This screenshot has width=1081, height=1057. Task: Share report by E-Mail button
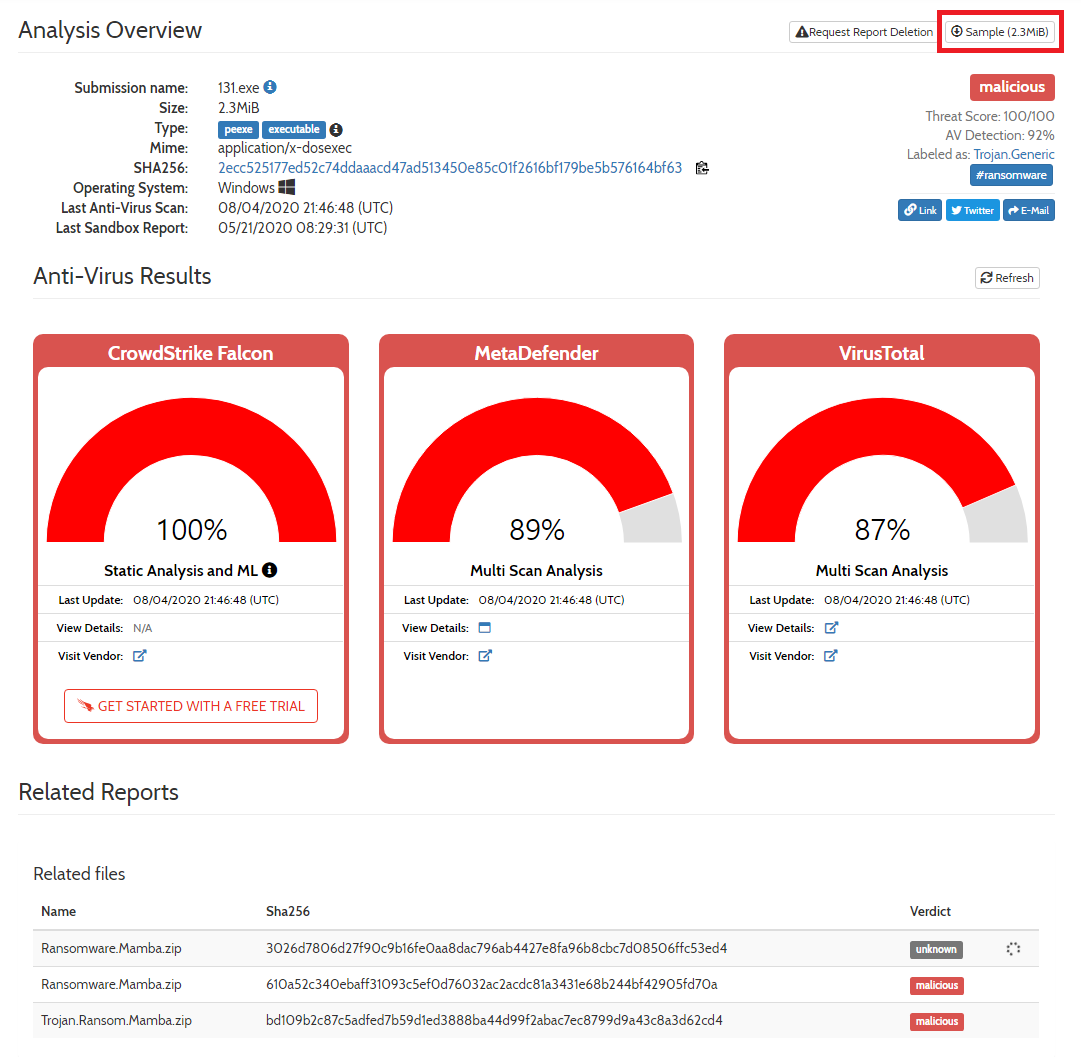coord(1029,210)
